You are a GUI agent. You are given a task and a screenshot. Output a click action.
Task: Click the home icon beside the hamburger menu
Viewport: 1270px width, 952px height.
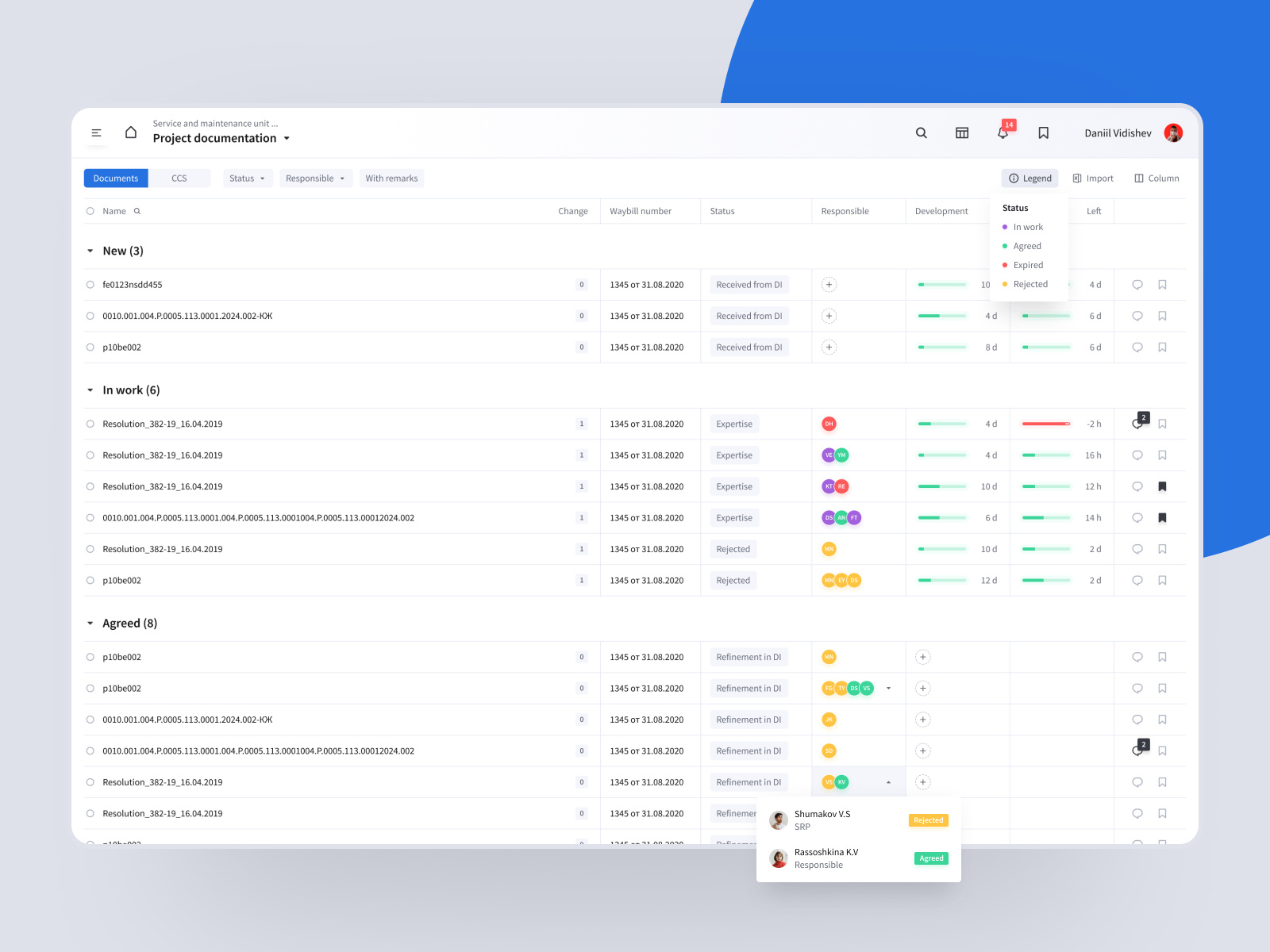[131, 132]
